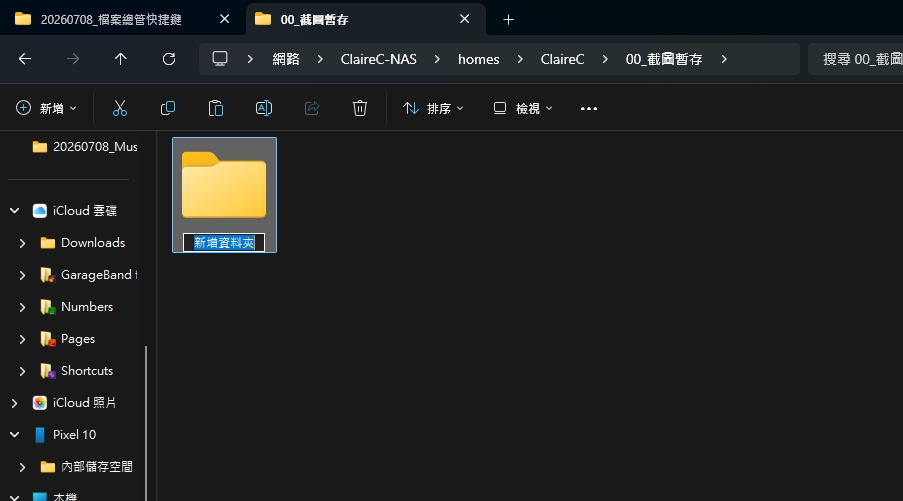Click the 新增資料夾 rename text field

coord(224,242)
